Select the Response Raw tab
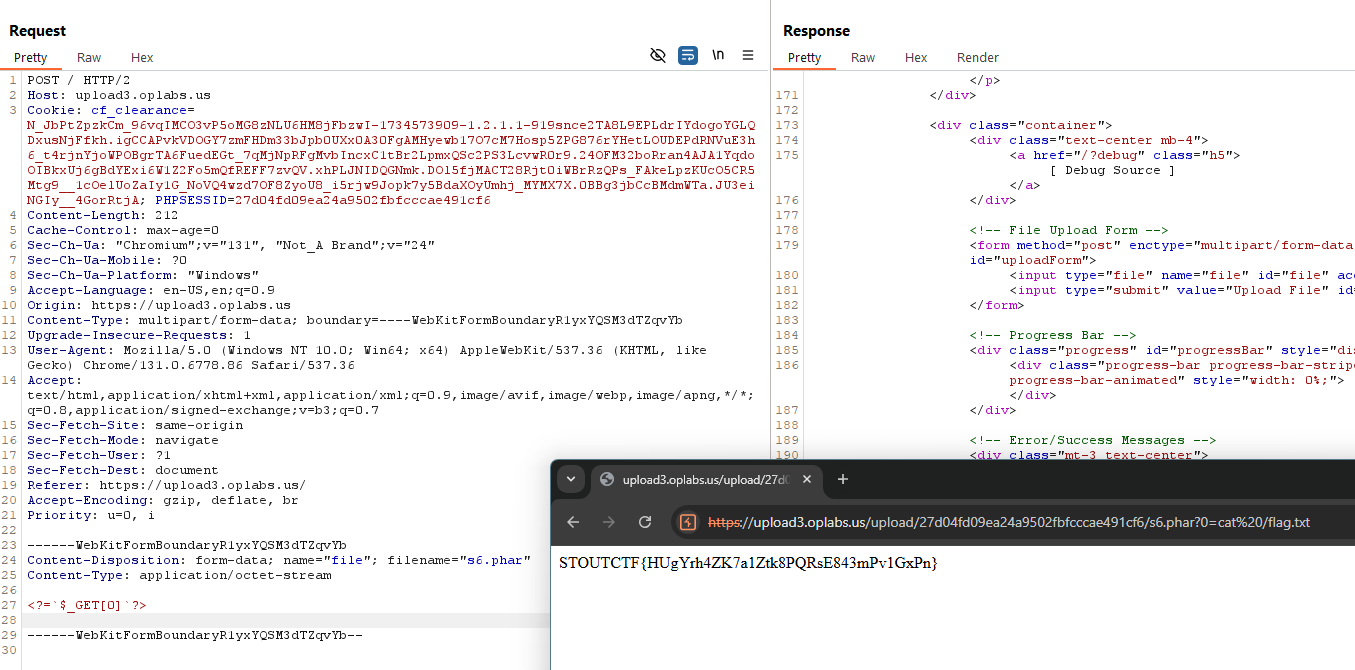 click(863, 58)
